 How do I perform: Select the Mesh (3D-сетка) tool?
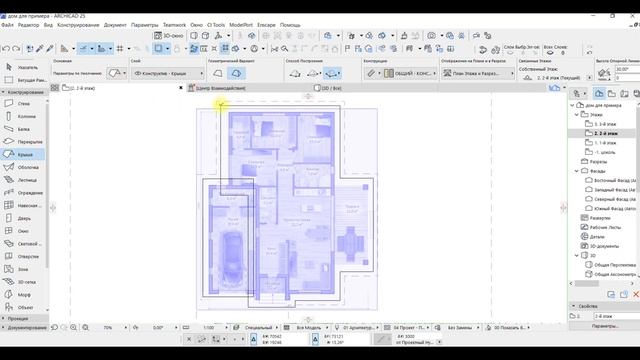(x=23, y=282)
